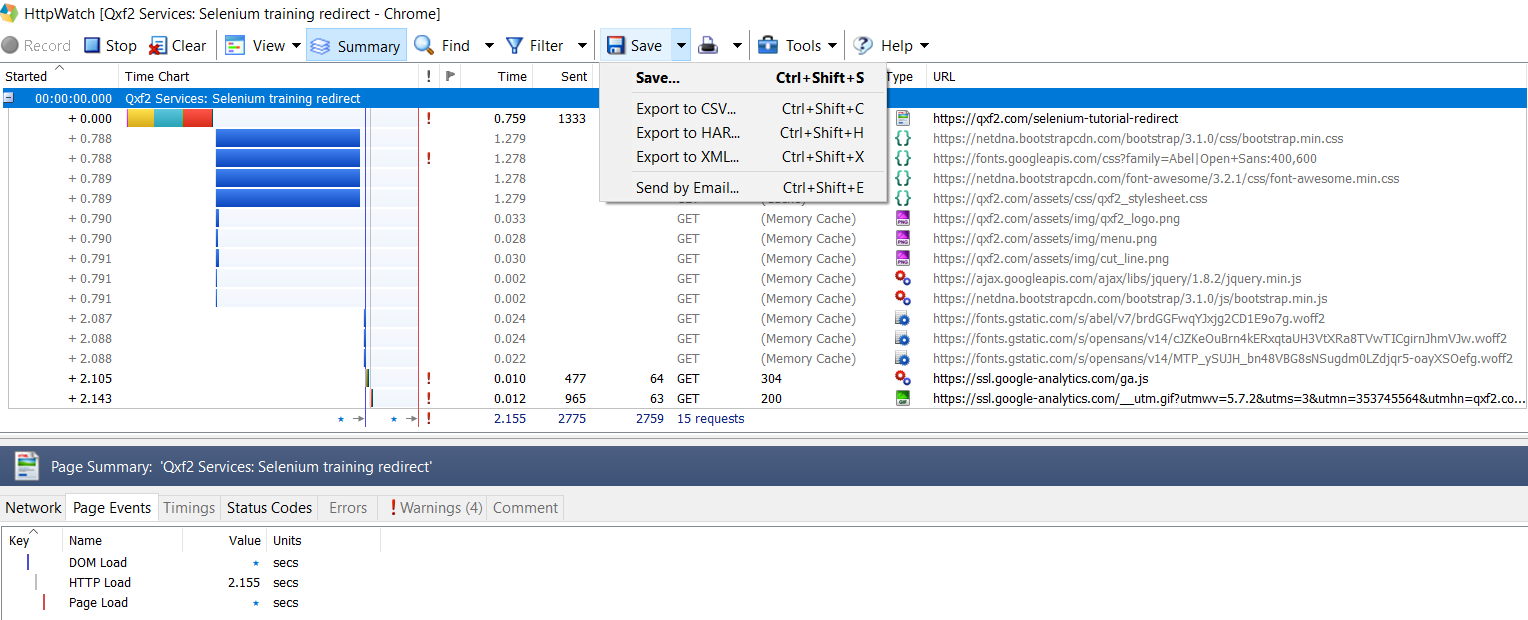Viewport: 1528px width, 620px height.
Task: Click the HTML type icon for selenium-tutorial-redirect
Action: [x=903, y=119]
